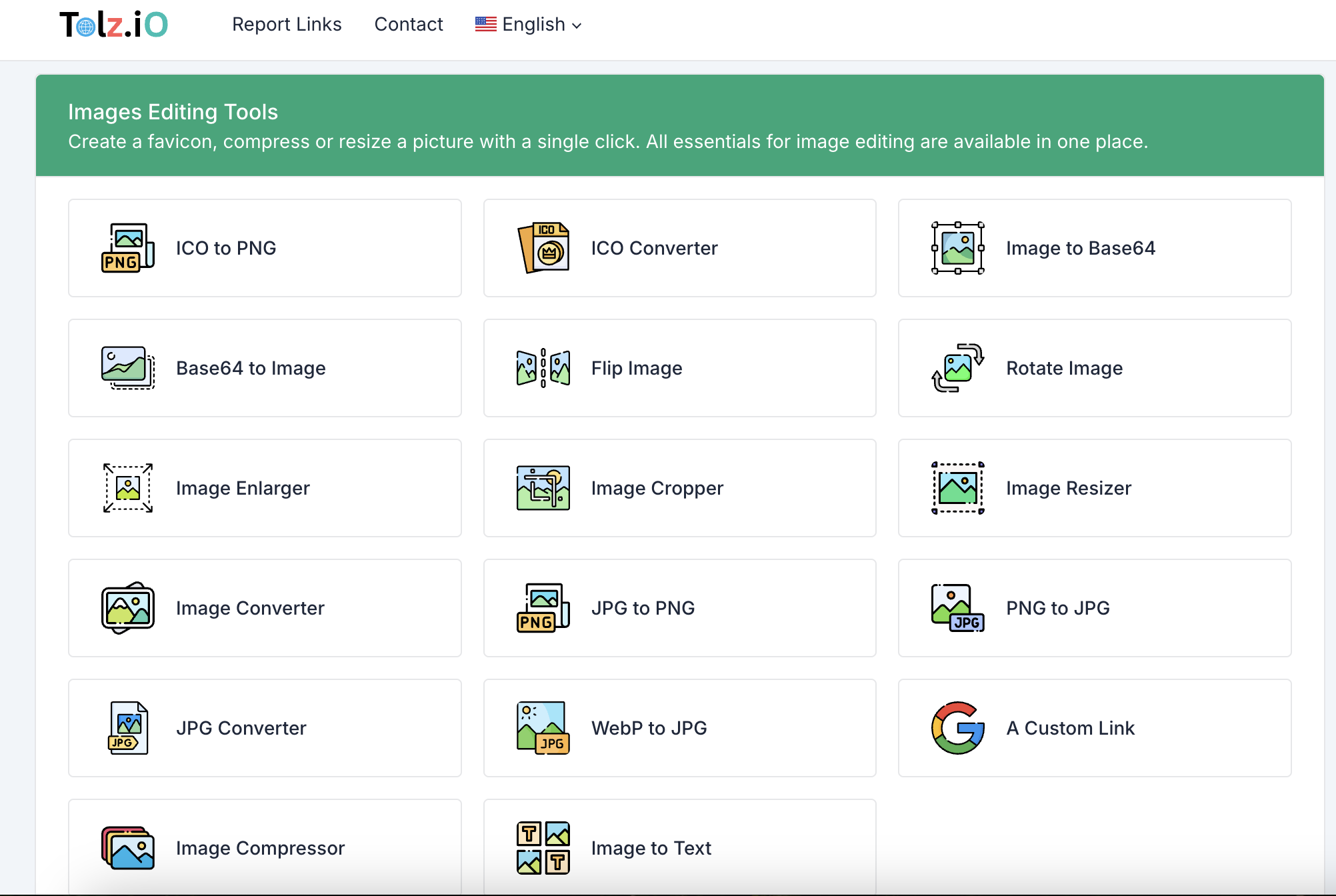Click the Image Resizer dashed-frame icon

[x=958, y=488]
